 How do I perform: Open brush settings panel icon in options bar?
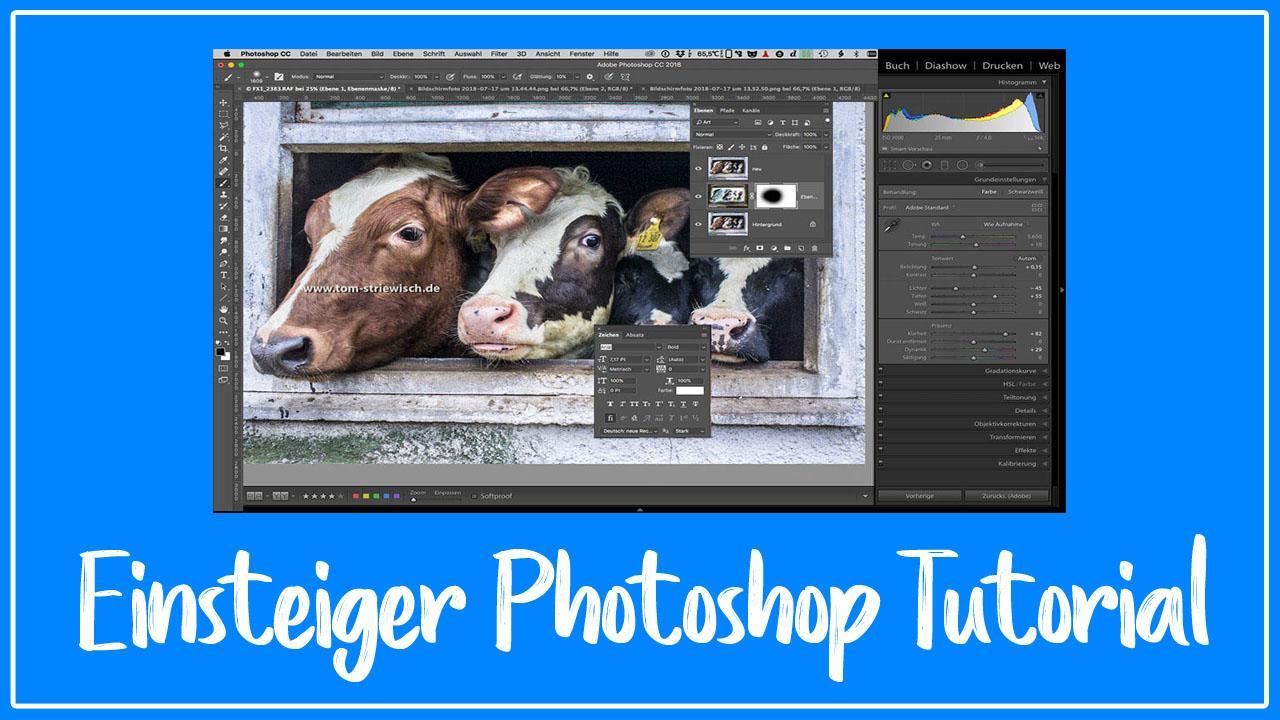tap(279, 76)
